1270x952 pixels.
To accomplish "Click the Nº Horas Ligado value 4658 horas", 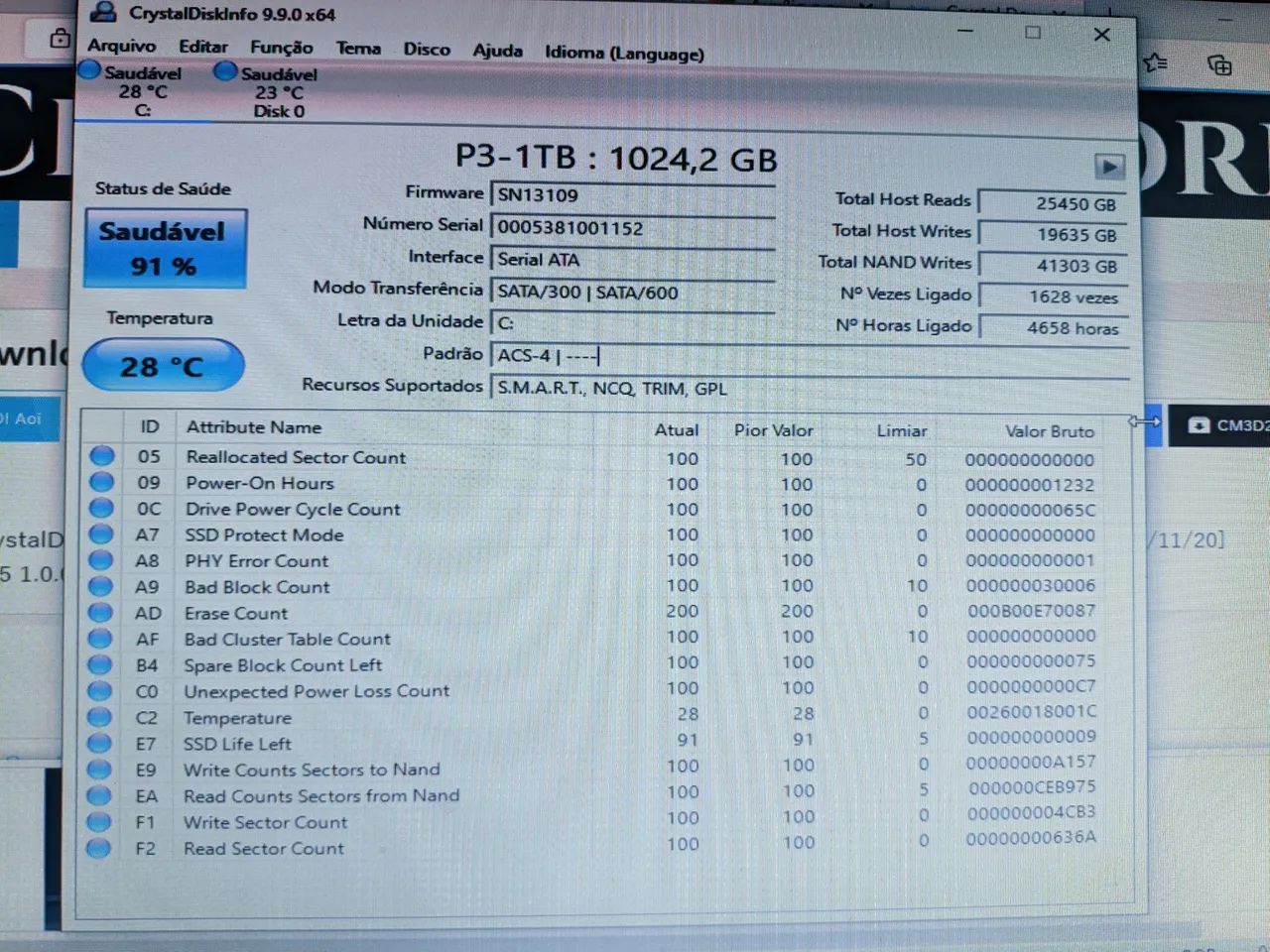I will [x=1053, y=328].
